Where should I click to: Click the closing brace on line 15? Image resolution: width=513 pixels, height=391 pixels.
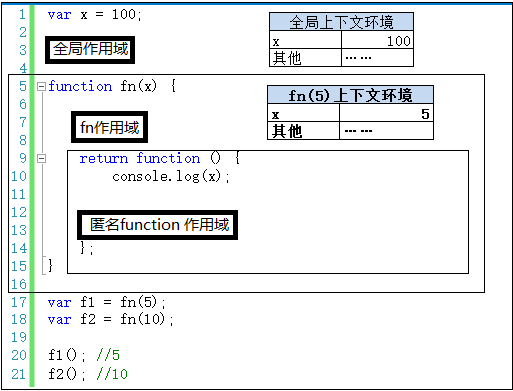pos(50,266)
